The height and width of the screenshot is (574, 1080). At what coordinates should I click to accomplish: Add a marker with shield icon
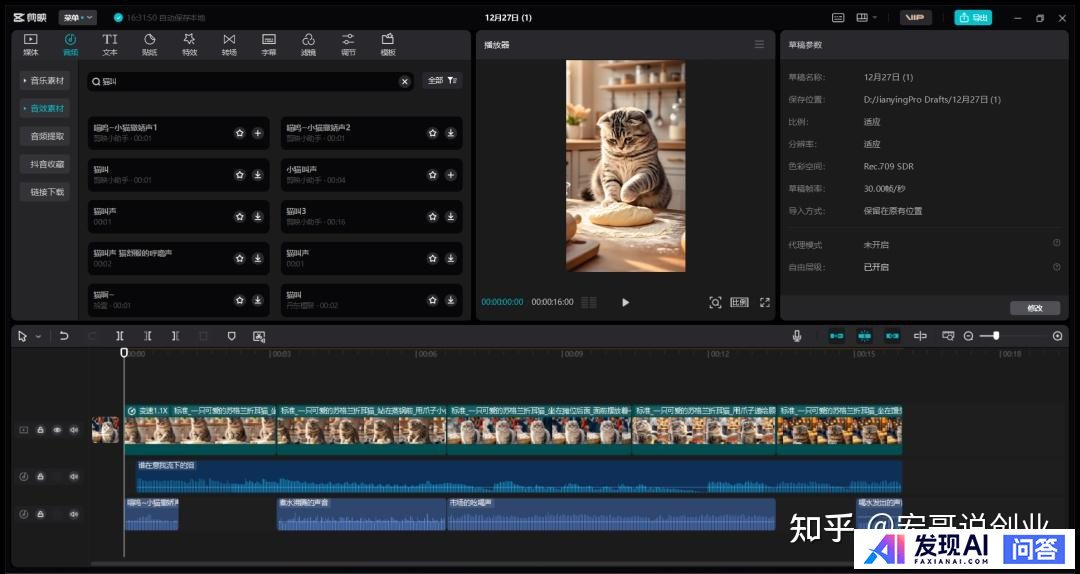231,336
